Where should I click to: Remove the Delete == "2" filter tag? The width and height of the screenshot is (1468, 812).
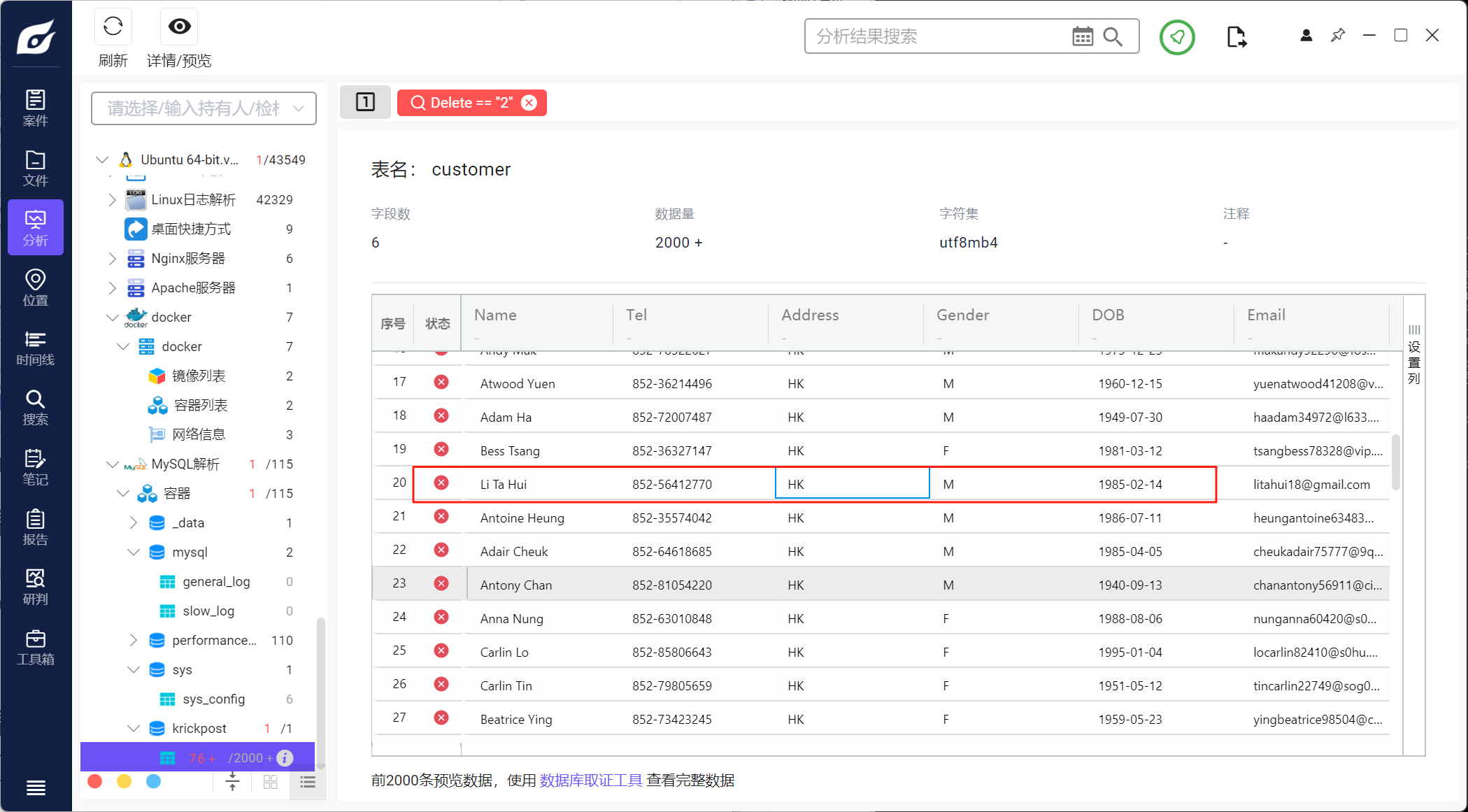click(x=529, y=103)
